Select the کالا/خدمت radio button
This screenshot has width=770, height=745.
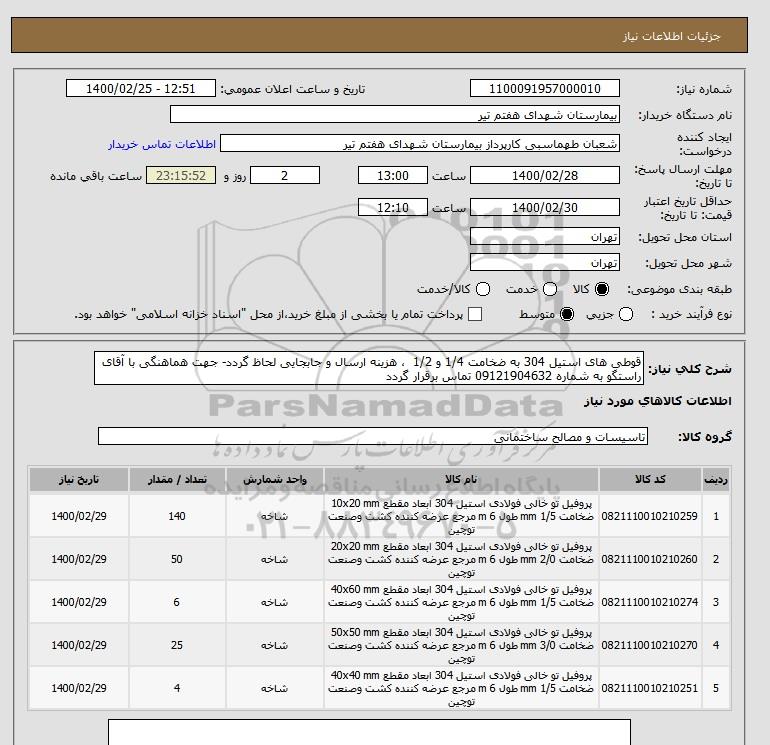point(483,289)
